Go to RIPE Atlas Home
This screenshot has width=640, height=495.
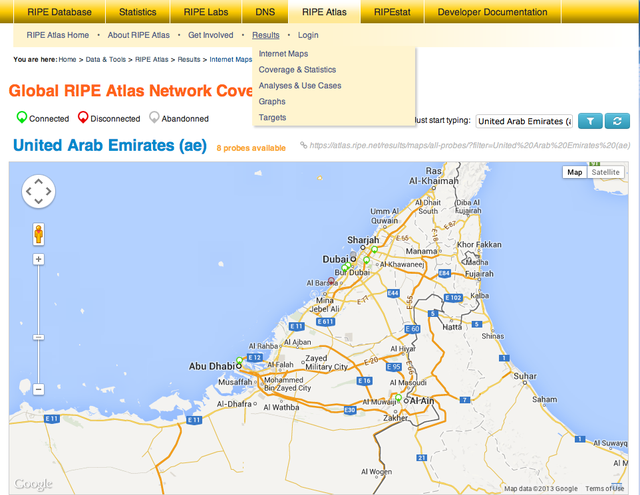click(x=58, y=35)
